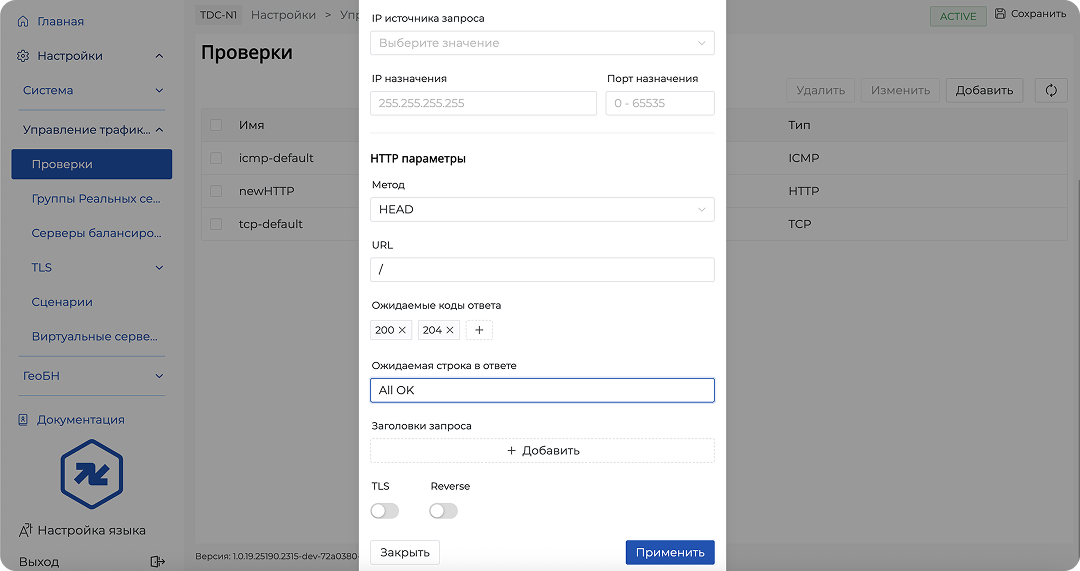Add a new expected response code

click(x=479, y=330)
